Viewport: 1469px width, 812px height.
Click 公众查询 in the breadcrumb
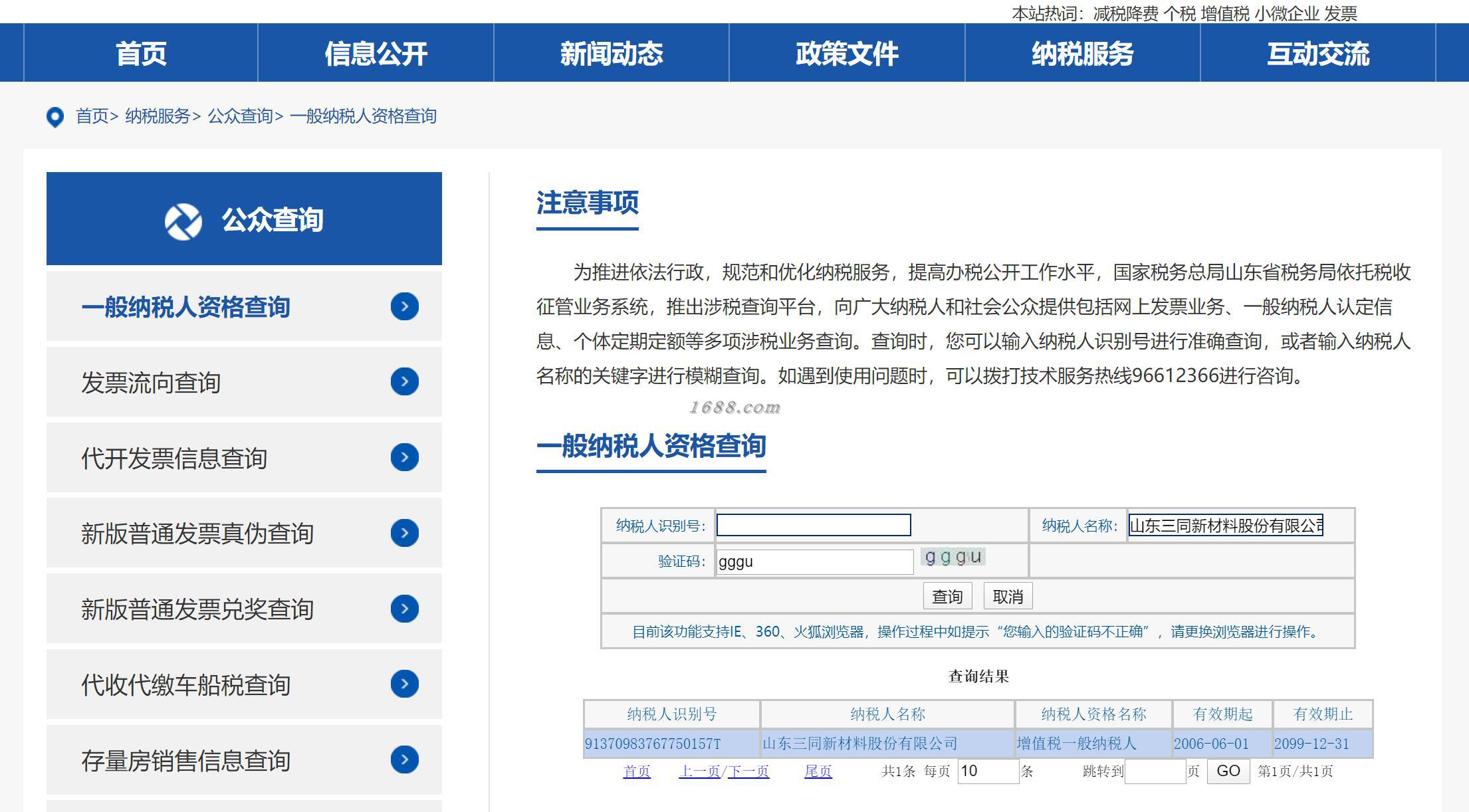[x=240, y=116]
